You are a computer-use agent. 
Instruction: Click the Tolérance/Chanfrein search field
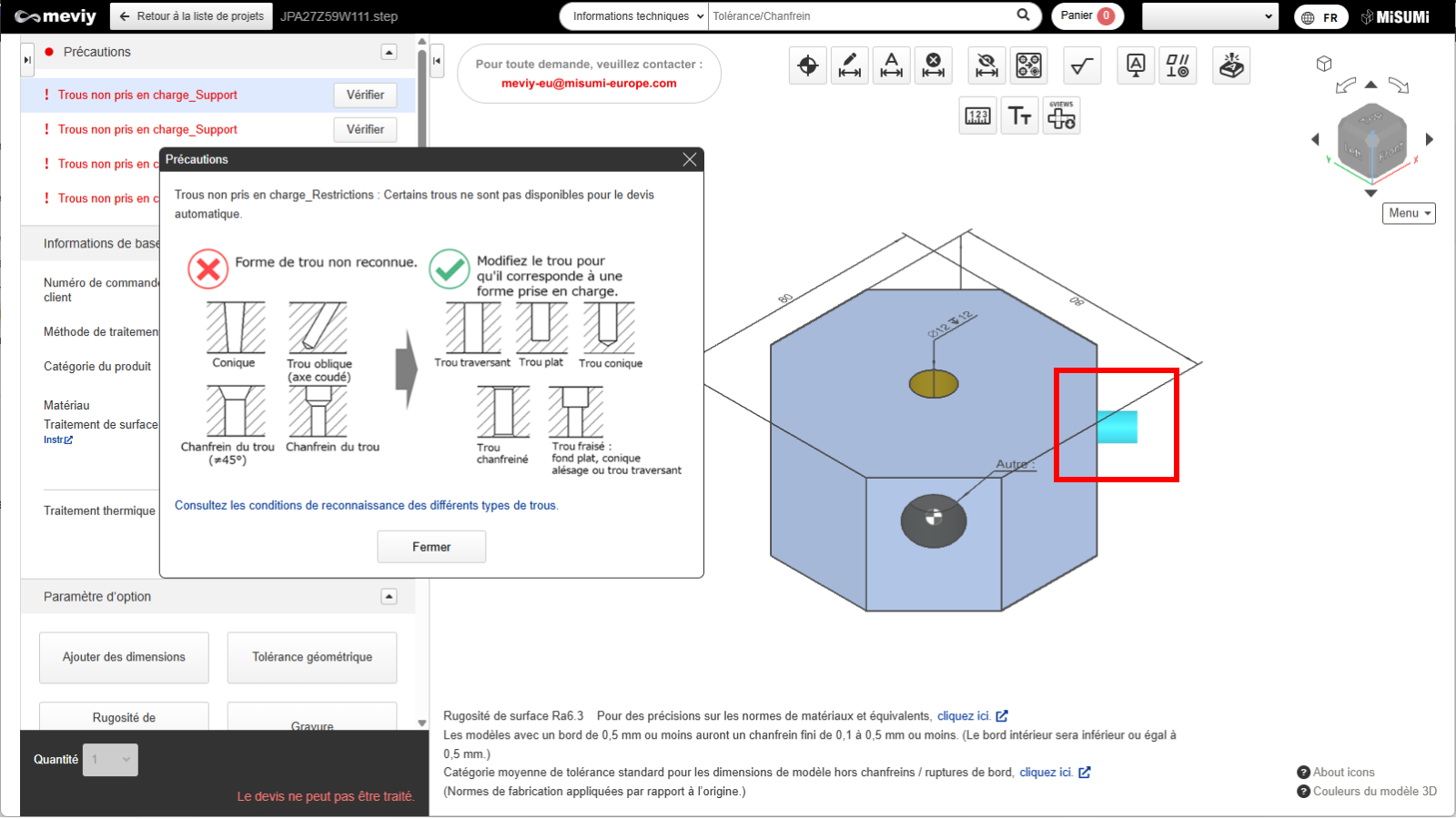tap(860, 16)
